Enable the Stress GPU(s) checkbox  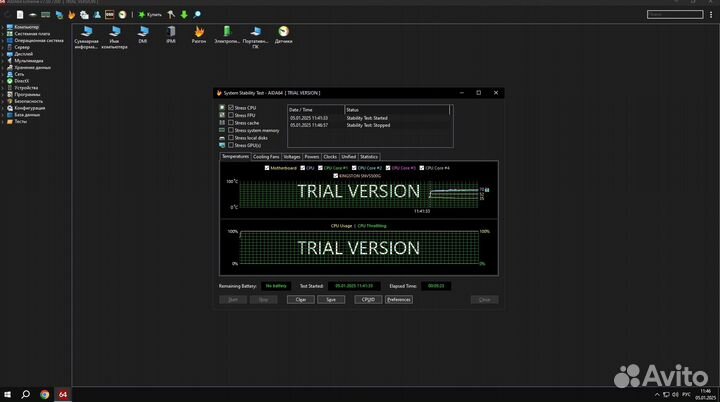[231, 145]
